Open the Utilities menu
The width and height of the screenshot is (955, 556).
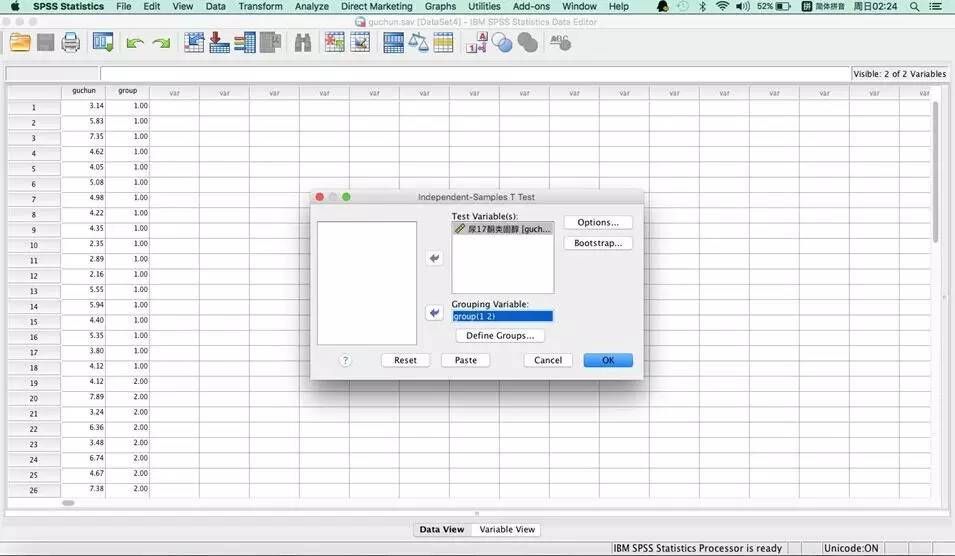point(484,6)
